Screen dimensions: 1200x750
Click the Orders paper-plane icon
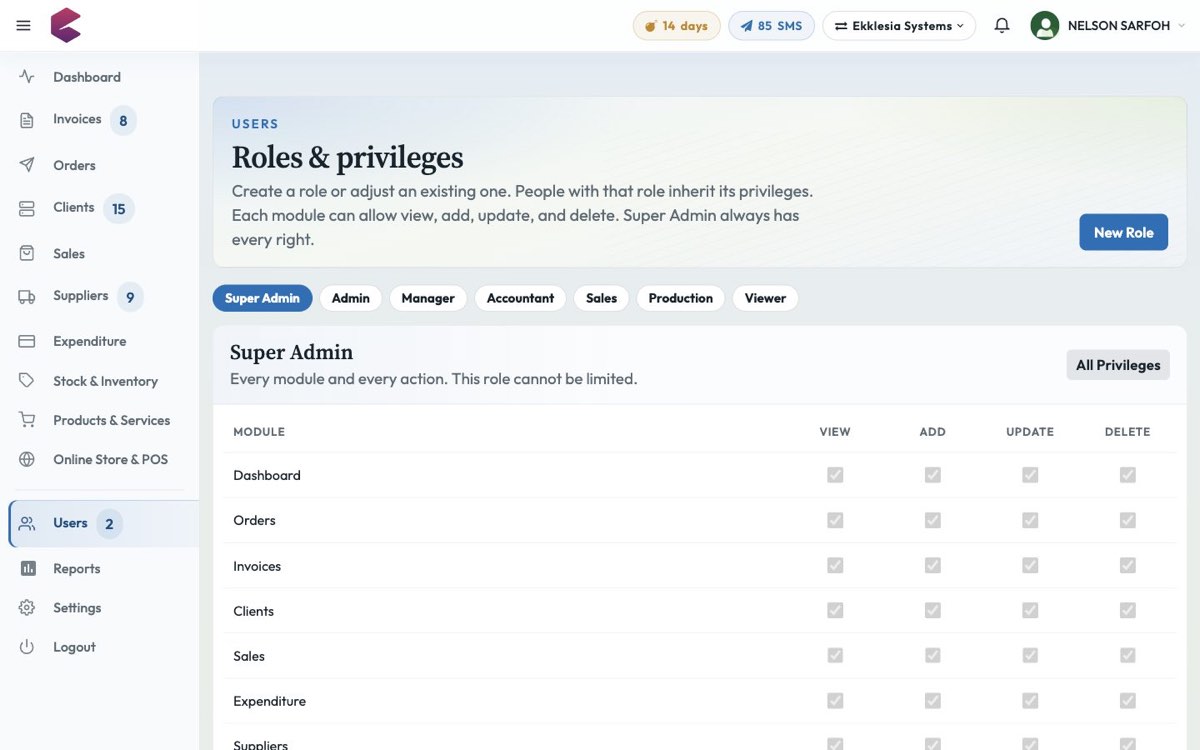pos(27,165)
